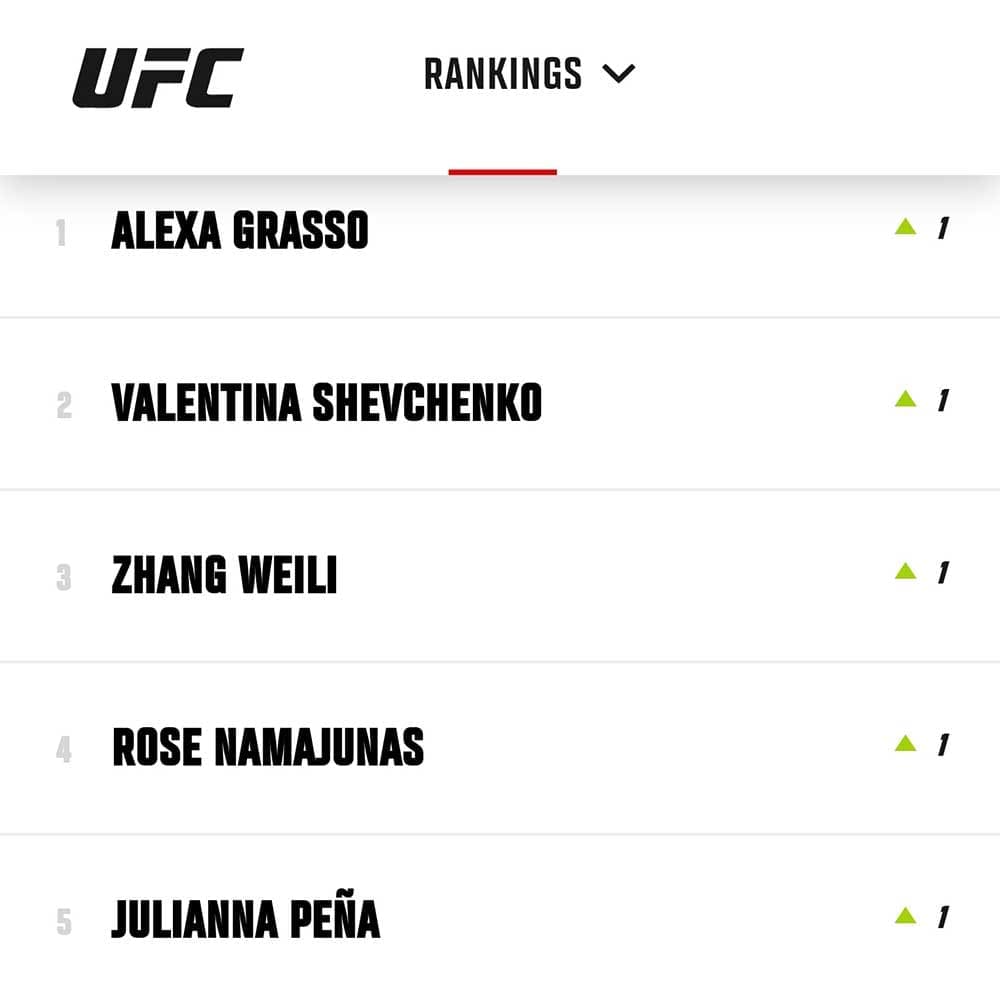Click green up arrow beside Alexa Grasso
Screen dimensions: 1000x992
tap(906, 226)
